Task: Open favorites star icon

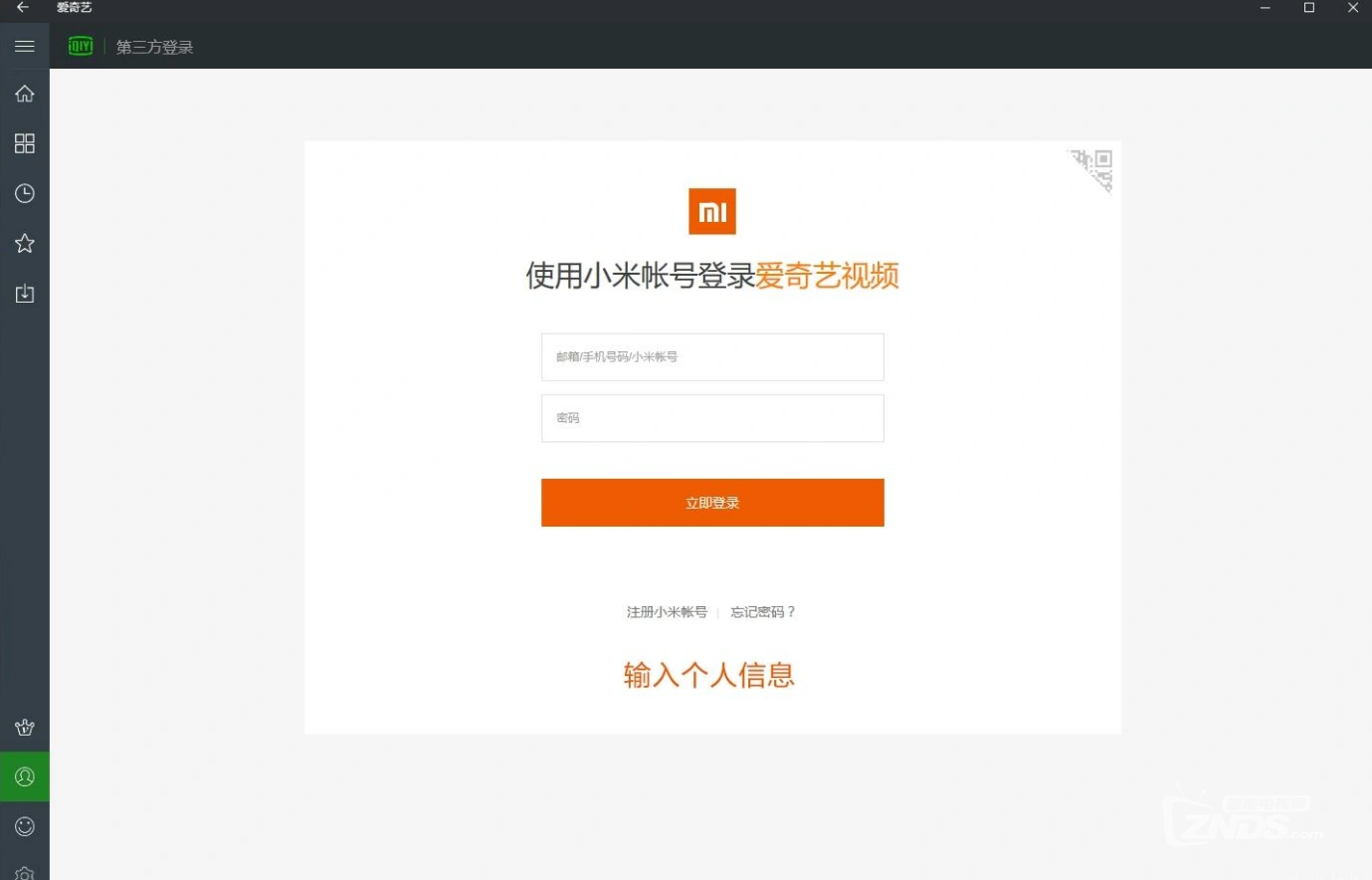Action: pos(25,243)
